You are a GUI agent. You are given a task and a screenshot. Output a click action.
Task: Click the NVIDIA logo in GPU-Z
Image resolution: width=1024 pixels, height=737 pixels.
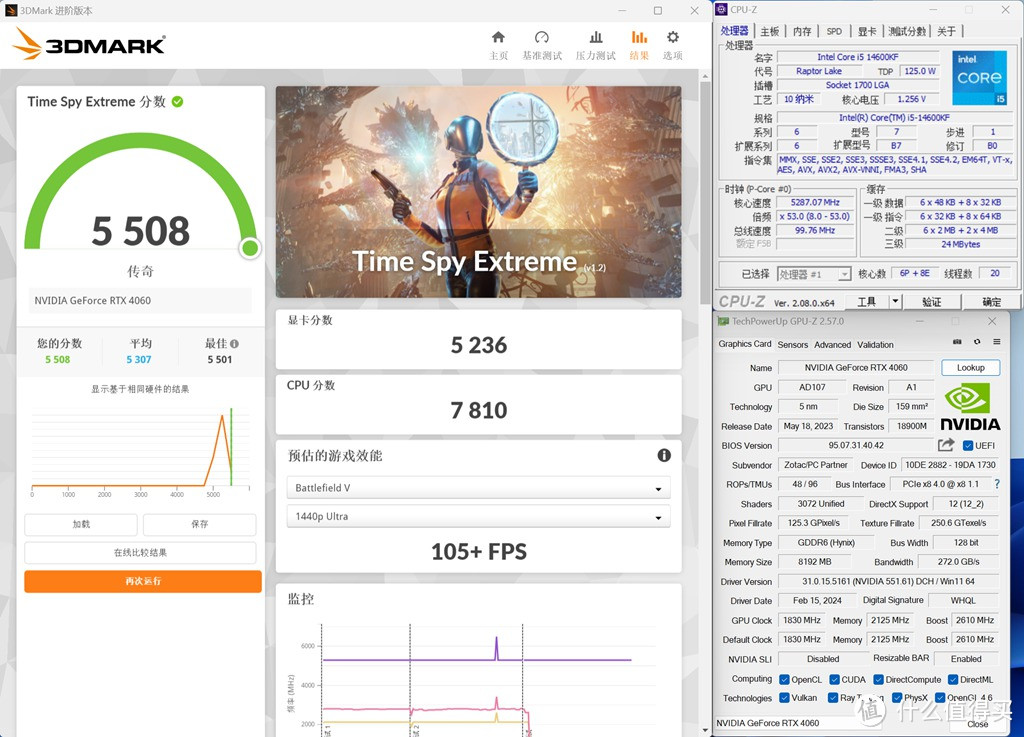pos(970,406)
